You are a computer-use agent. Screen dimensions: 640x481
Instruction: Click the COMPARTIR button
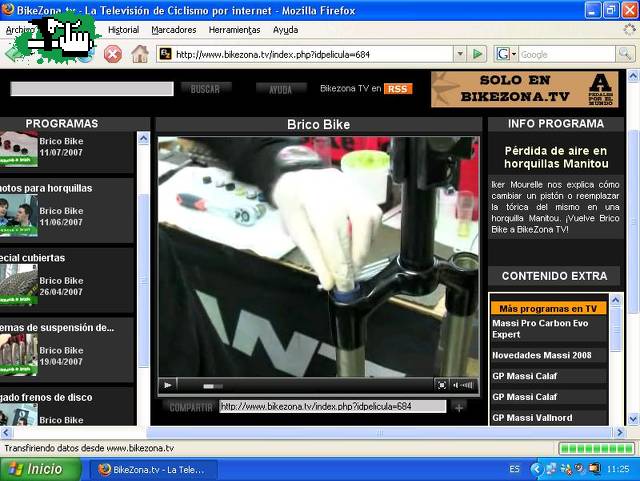191,407
